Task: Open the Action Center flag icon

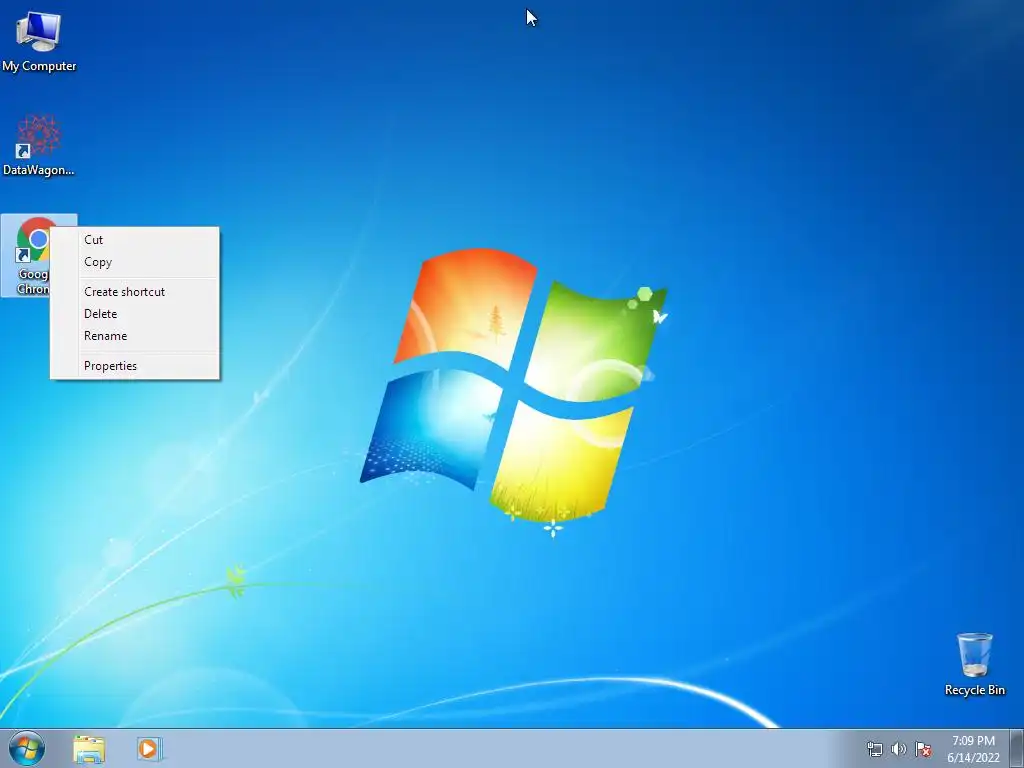Action: [x=923, y=749]
